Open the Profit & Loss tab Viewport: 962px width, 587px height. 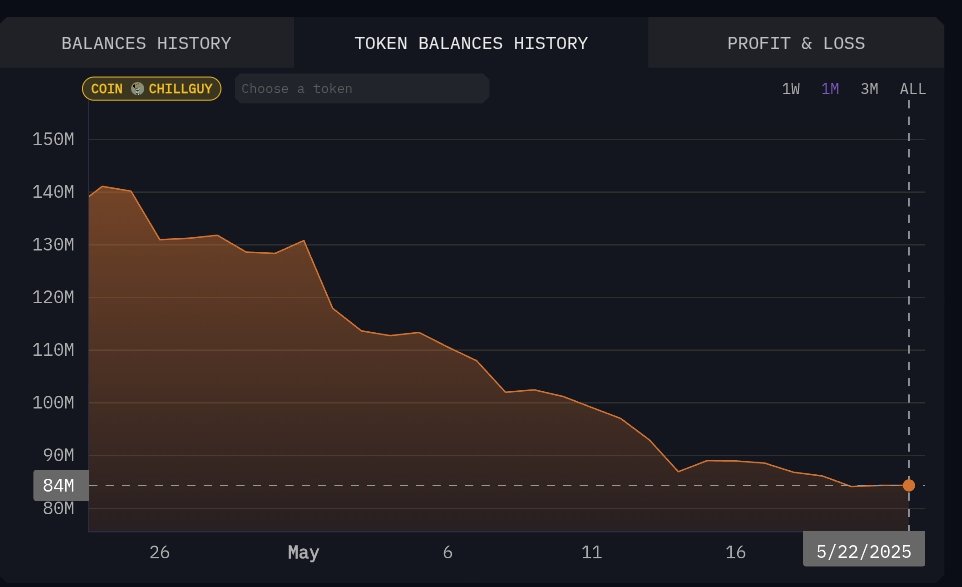click(796, 43)
